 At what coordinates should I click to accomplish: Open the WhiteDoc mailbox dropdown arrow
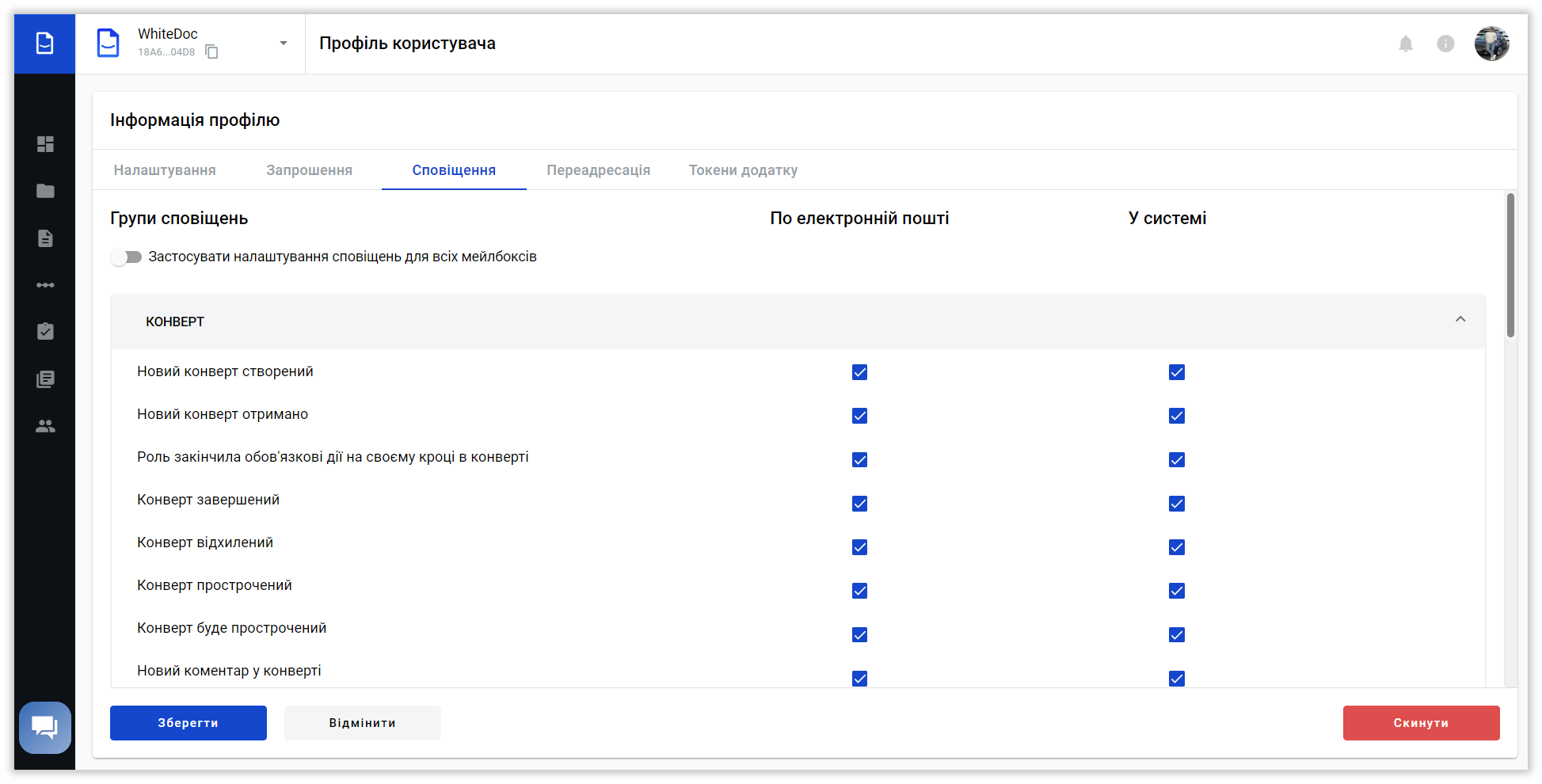pos(283,44)
